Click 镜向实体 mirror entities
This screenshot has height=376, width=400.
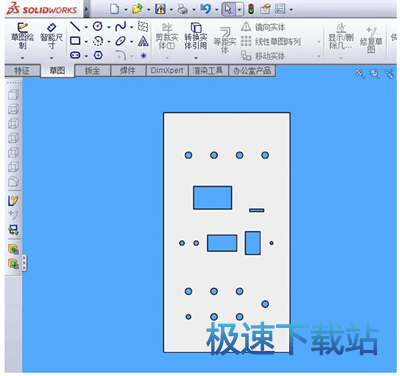click(263, 27)
